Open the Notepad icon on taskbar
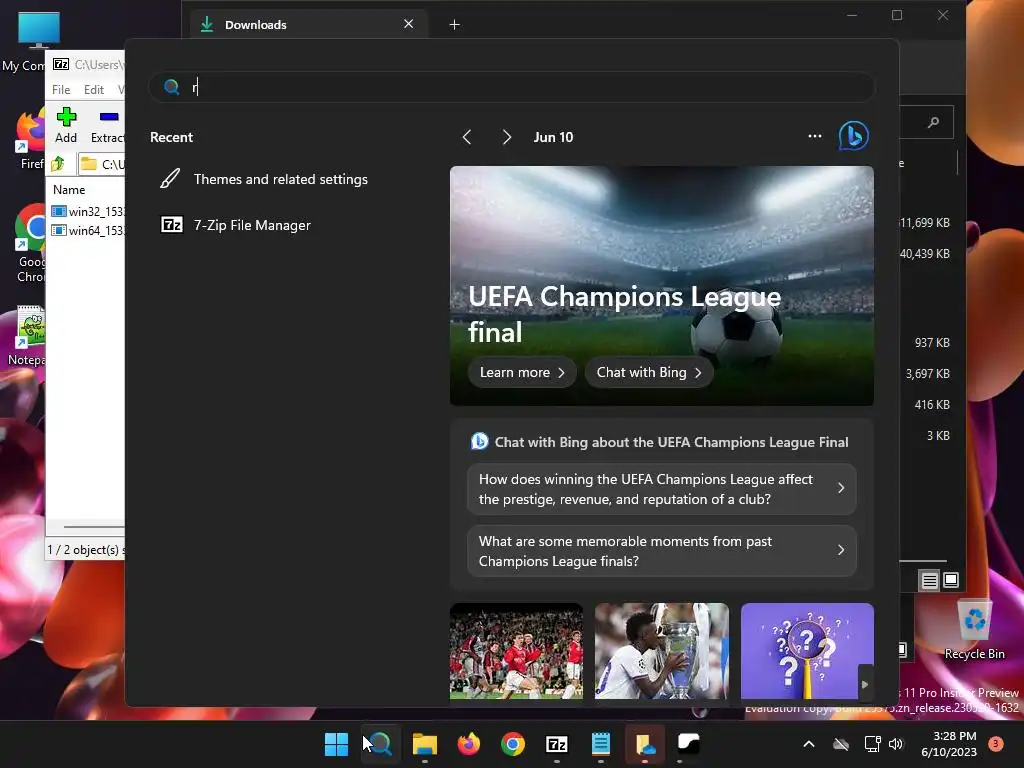The image size is (1024, 768). pyautogui.click(x=600, y=744)
